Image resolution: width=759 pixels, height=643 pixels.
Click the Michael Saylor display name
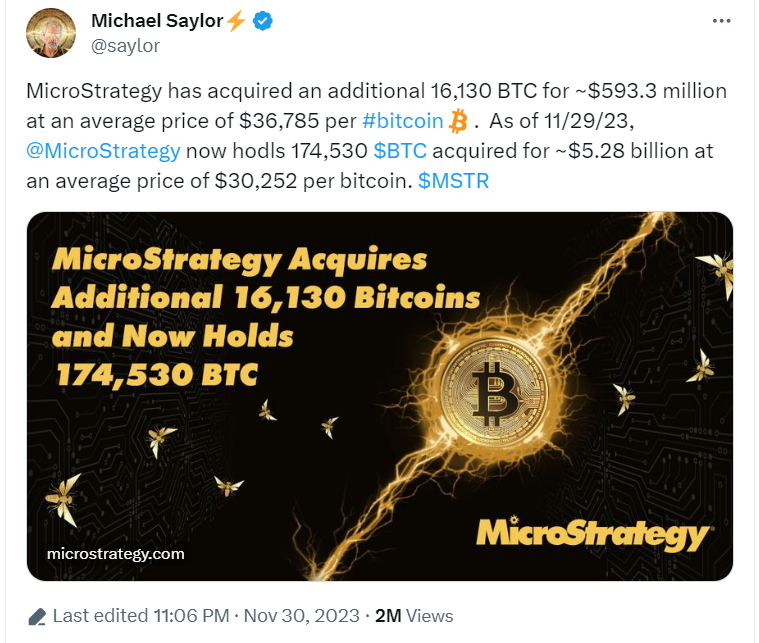point(157,21)
